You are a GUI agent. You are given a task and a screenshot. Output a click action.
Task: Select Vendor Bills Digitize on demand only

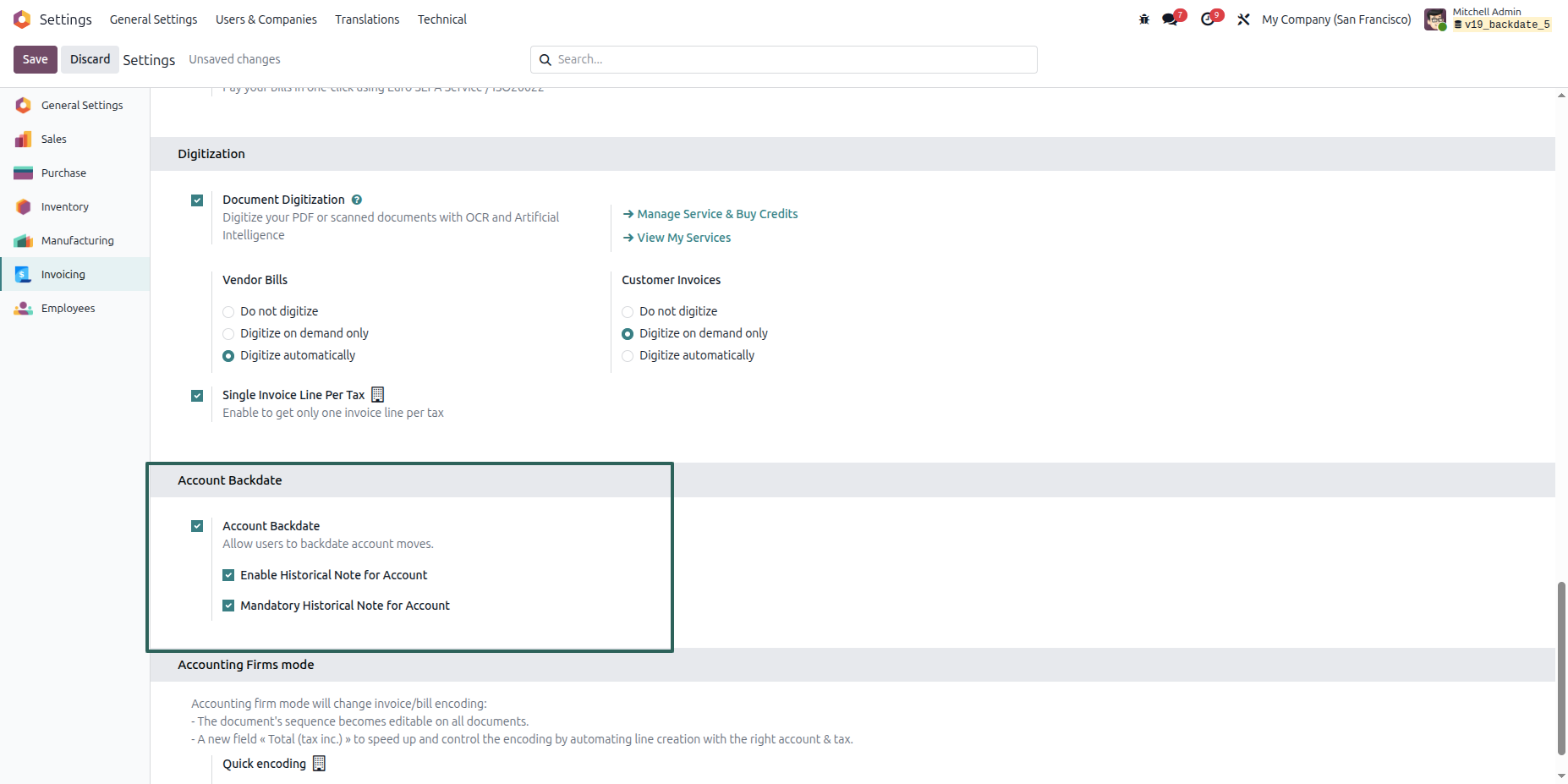(x=228, y=334)
